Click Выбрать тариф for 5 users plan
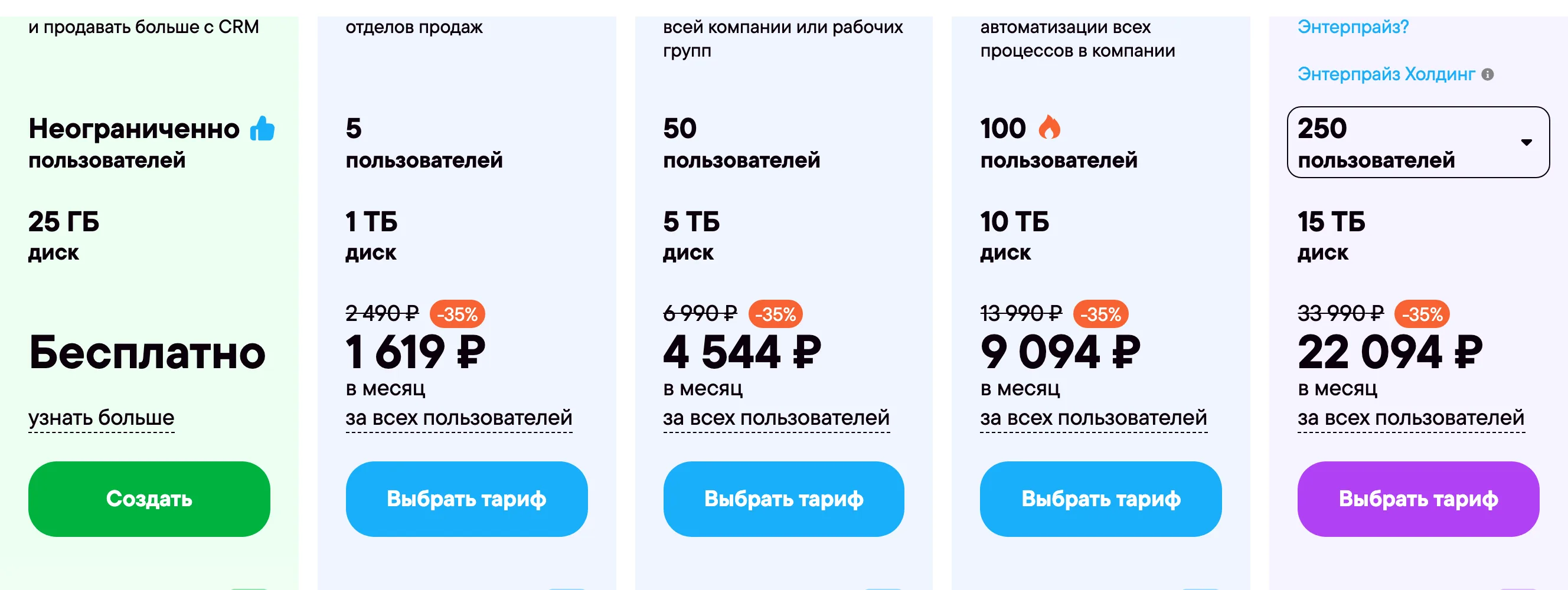Image resolution: width=1568 pixels, height=590 pixels. click(x=466, y=499)
